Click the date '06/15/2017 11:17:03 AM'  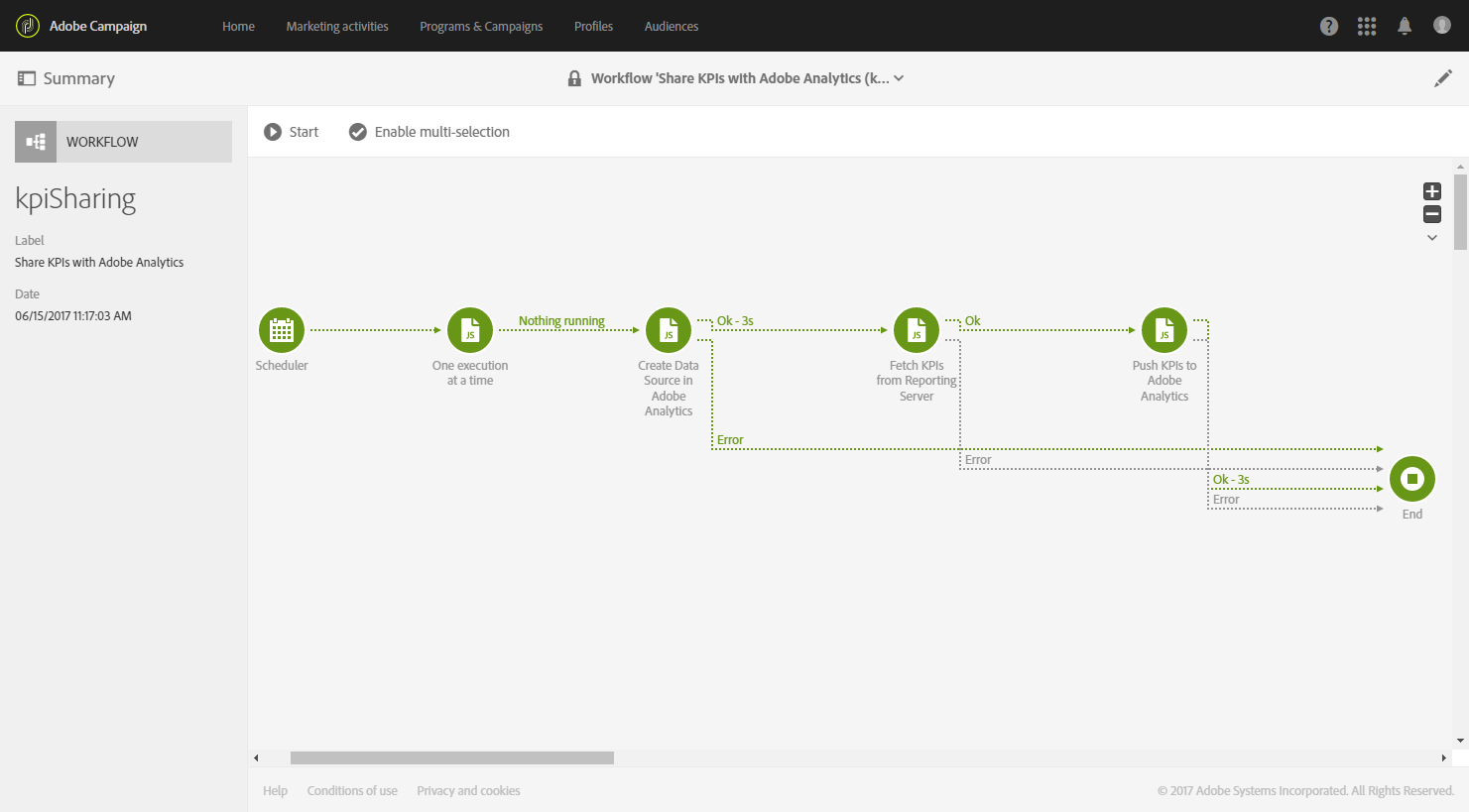point(73,316)
